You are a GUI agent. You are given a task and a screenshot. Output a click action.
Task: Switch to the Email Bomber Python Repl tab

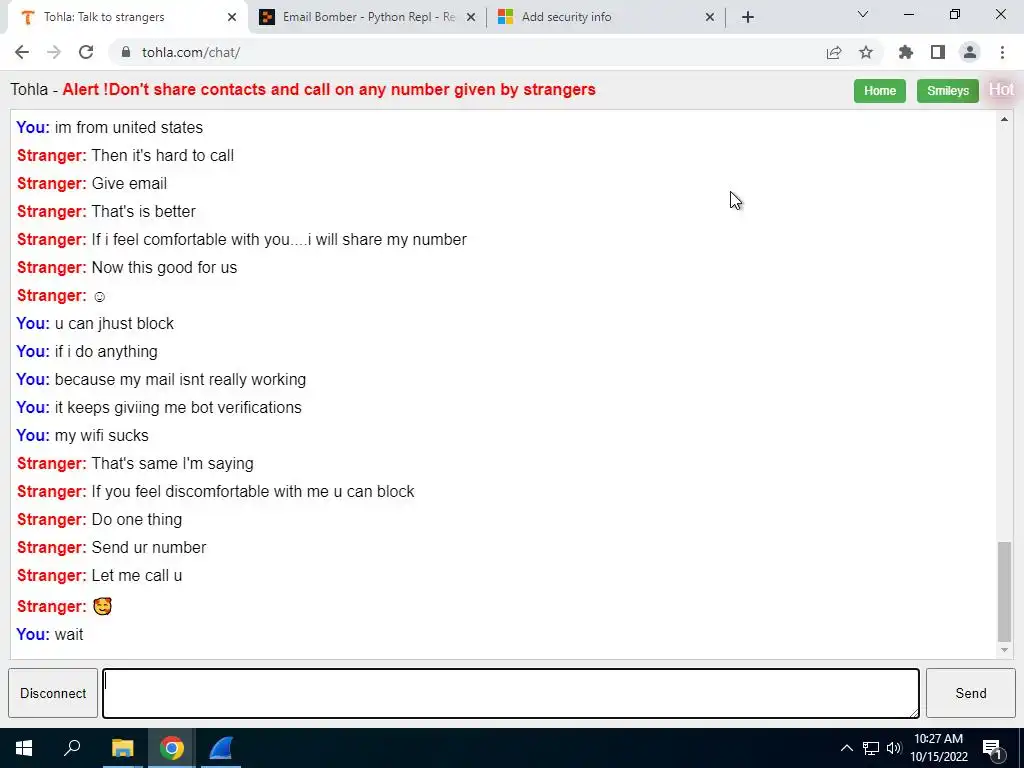367,17
